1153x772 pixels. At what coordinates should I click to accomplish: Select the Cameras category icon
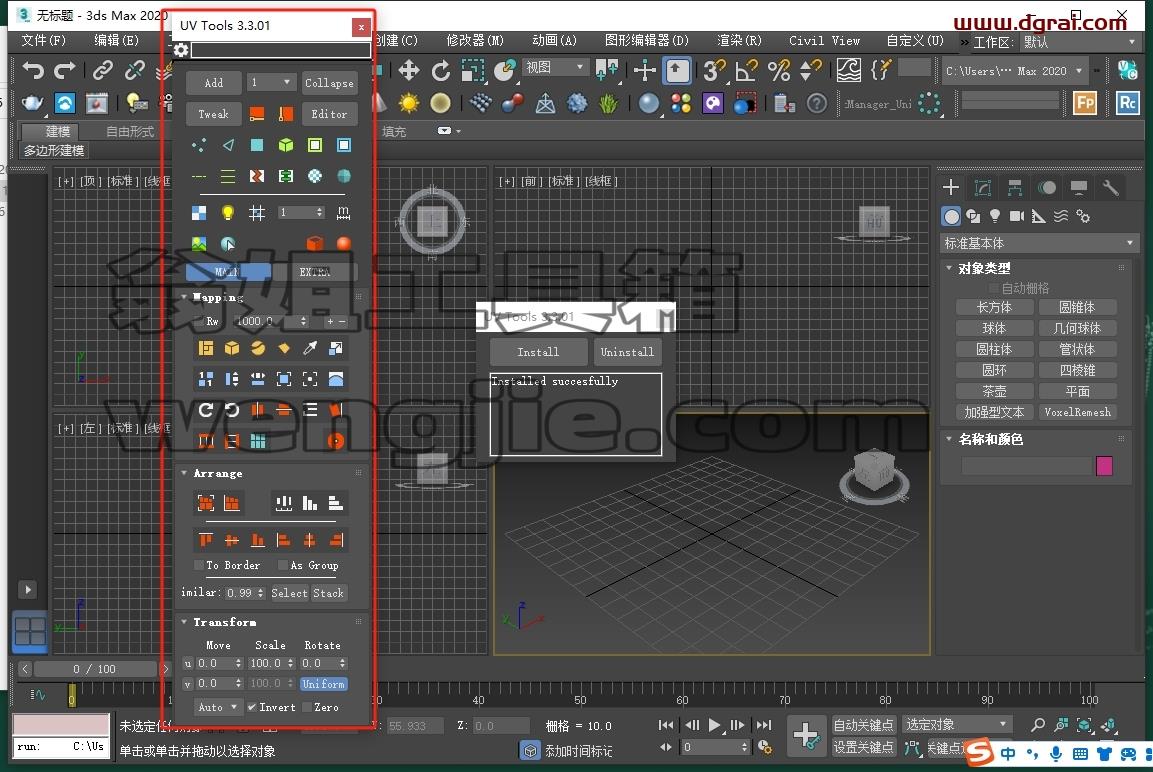click(1017, 216)
